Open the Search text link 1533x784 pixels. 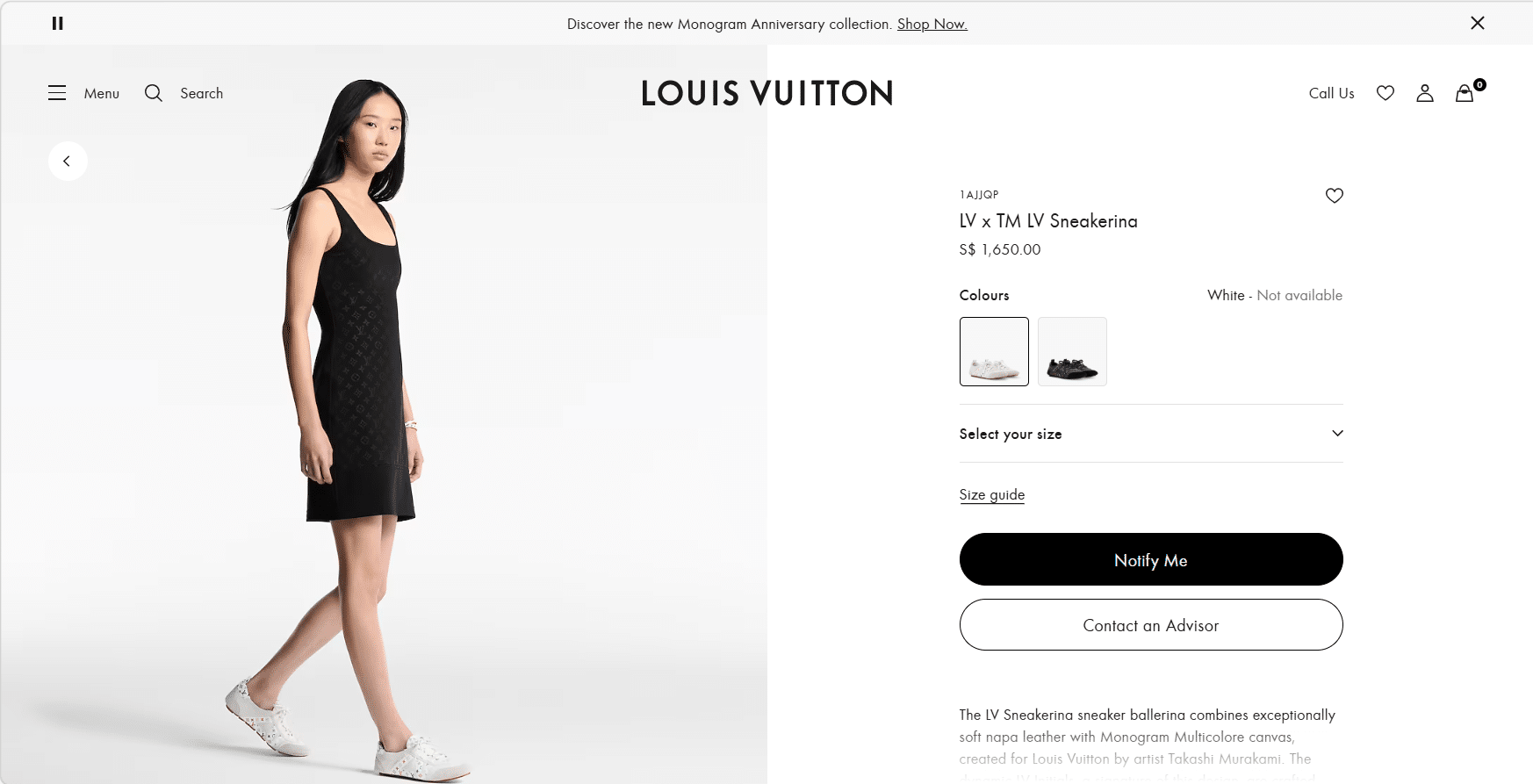(201, 93)
